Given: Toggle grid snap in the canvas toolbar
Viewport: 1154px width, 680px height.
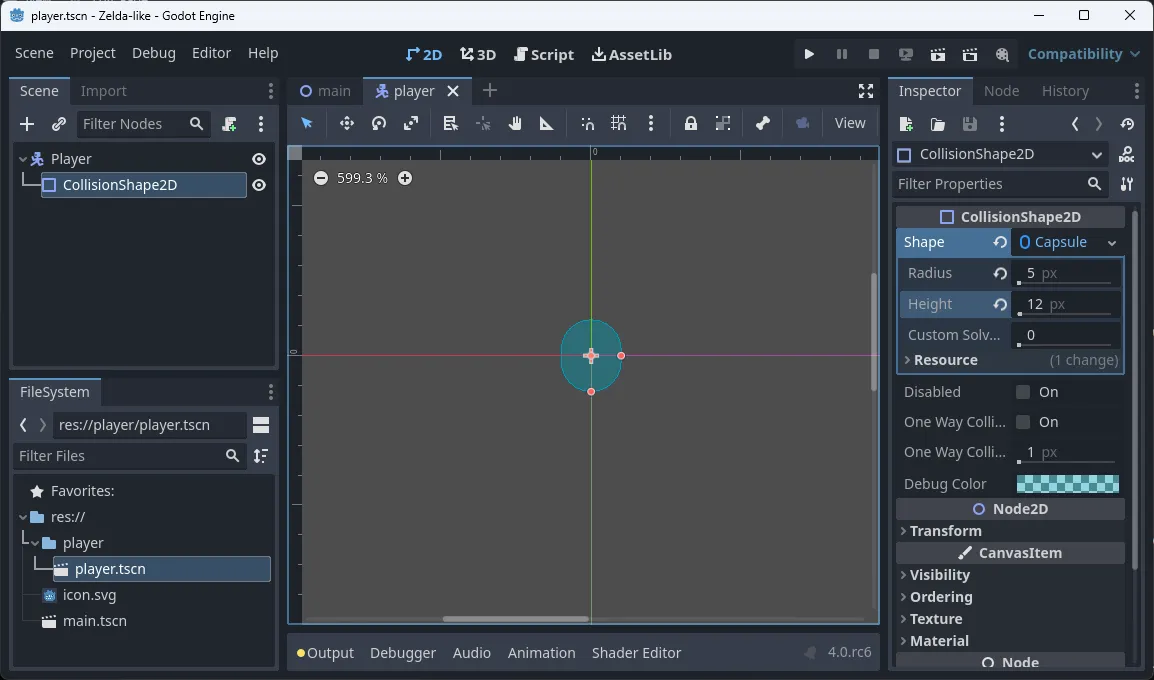Looking at the screenshot, I should pyautogui.click(x=619, y=123).
